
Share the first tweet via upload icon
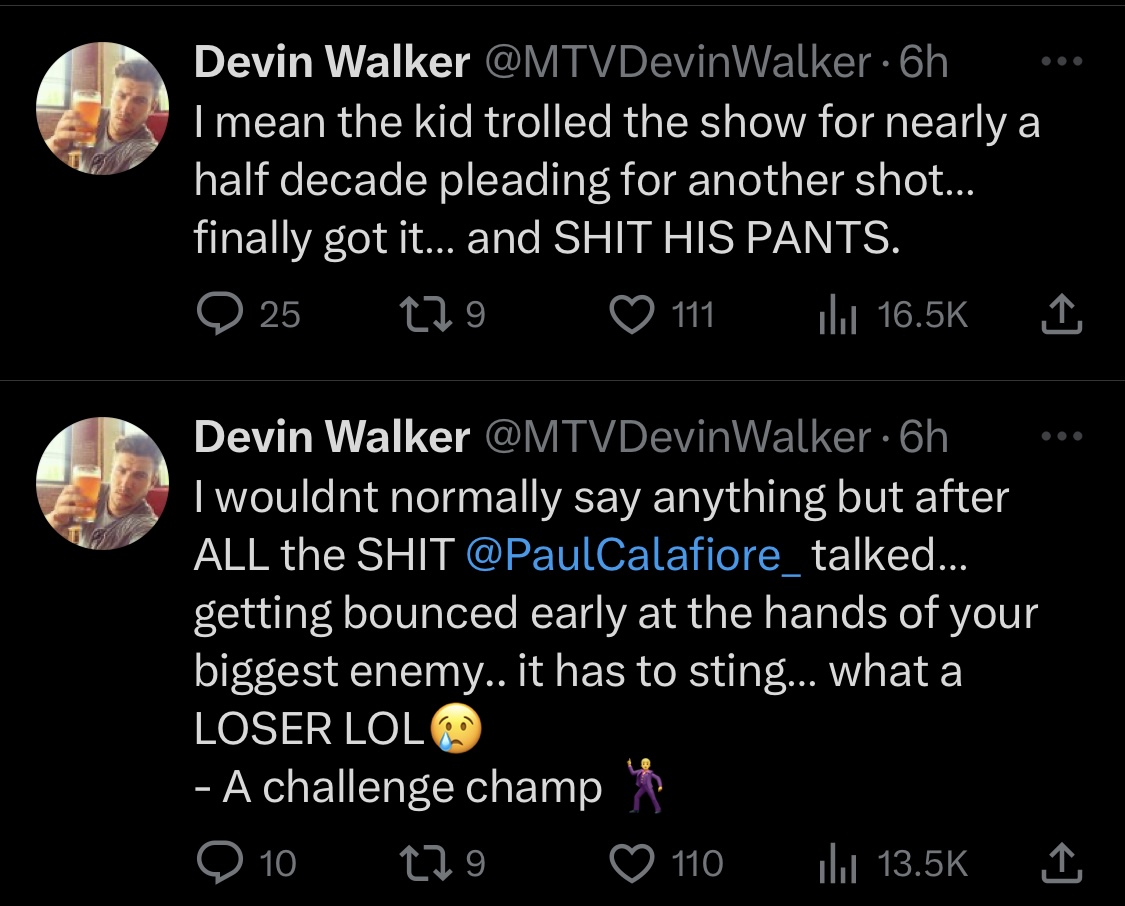click(1061, 315)
